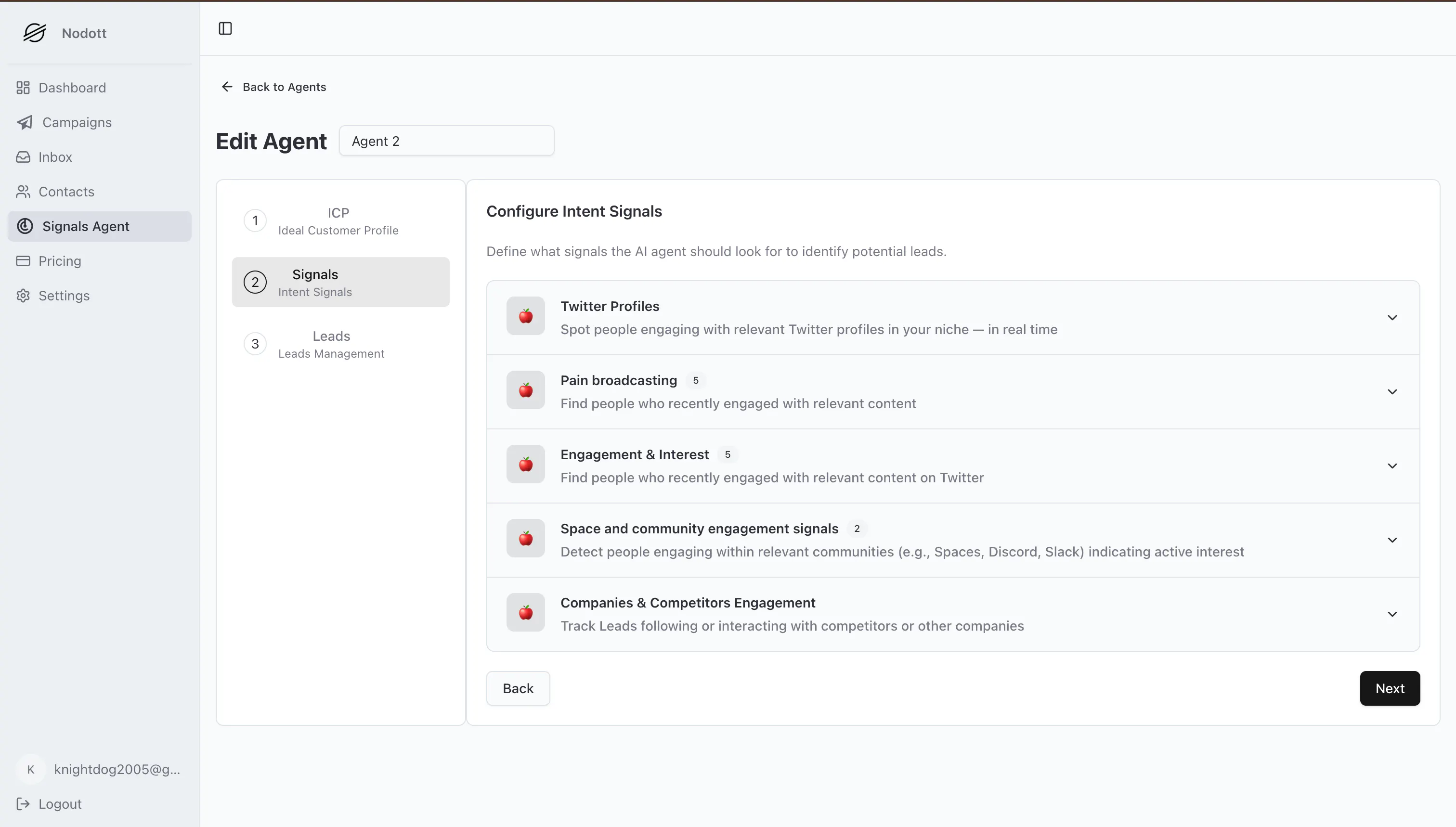Click the Edit Agent heading
1456x827 pixels.
point(271,141)
